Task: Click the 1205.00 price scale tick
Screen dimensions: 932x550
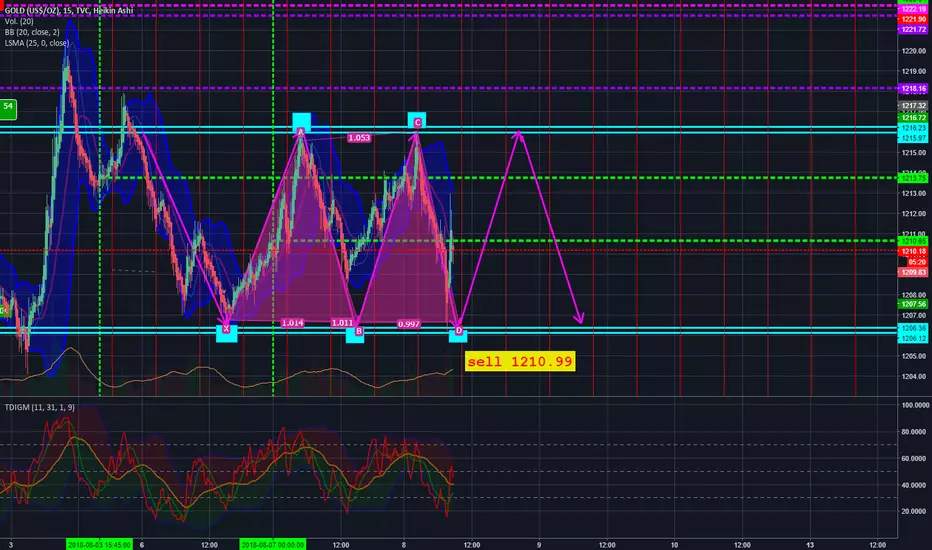Action: click(914, 356)
